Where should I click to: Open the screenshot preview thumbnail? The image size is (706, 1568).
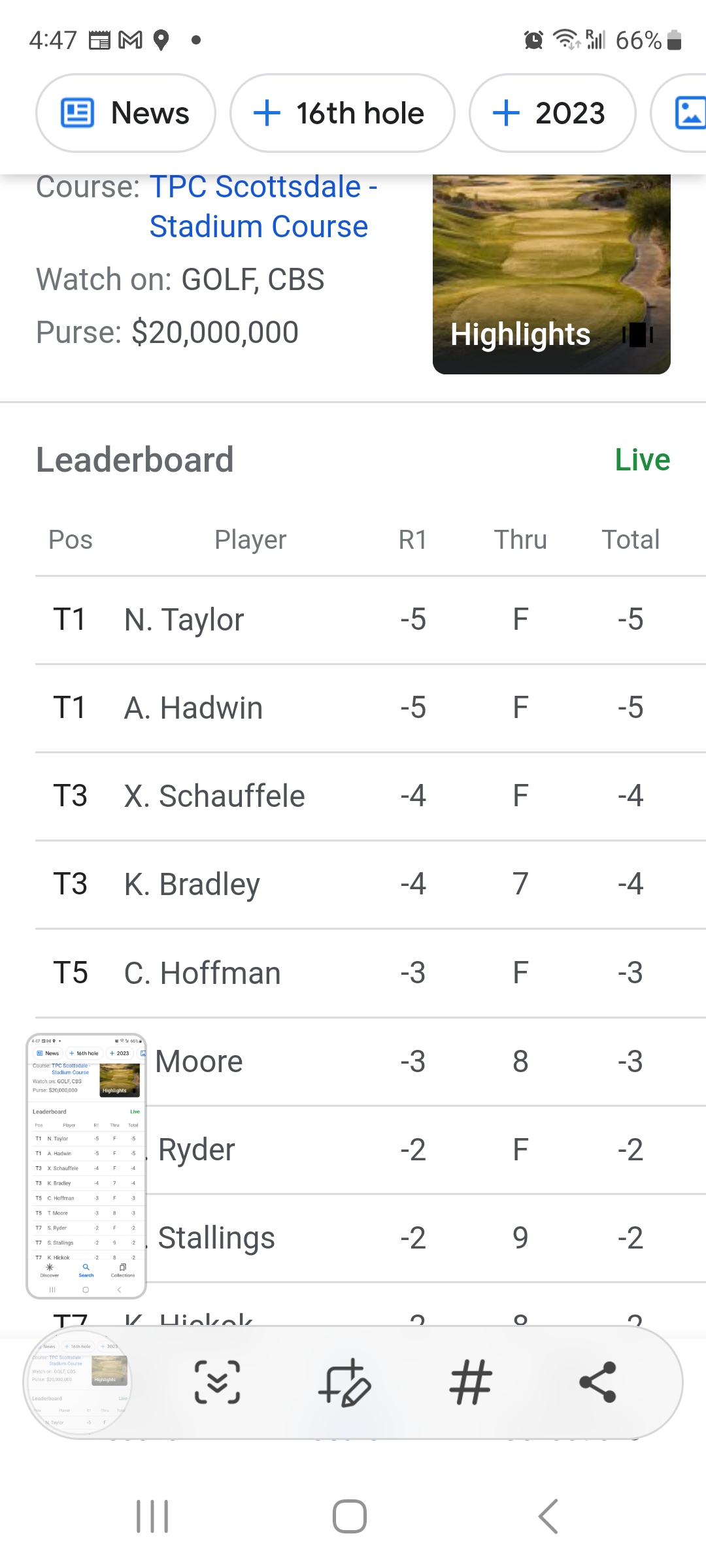tap(86, 1166)
